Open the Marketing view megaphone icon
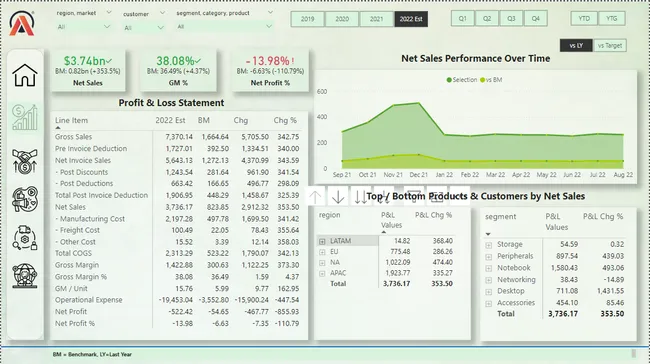The height and width of the screenshot is (364, 650). tap(25, 199)
